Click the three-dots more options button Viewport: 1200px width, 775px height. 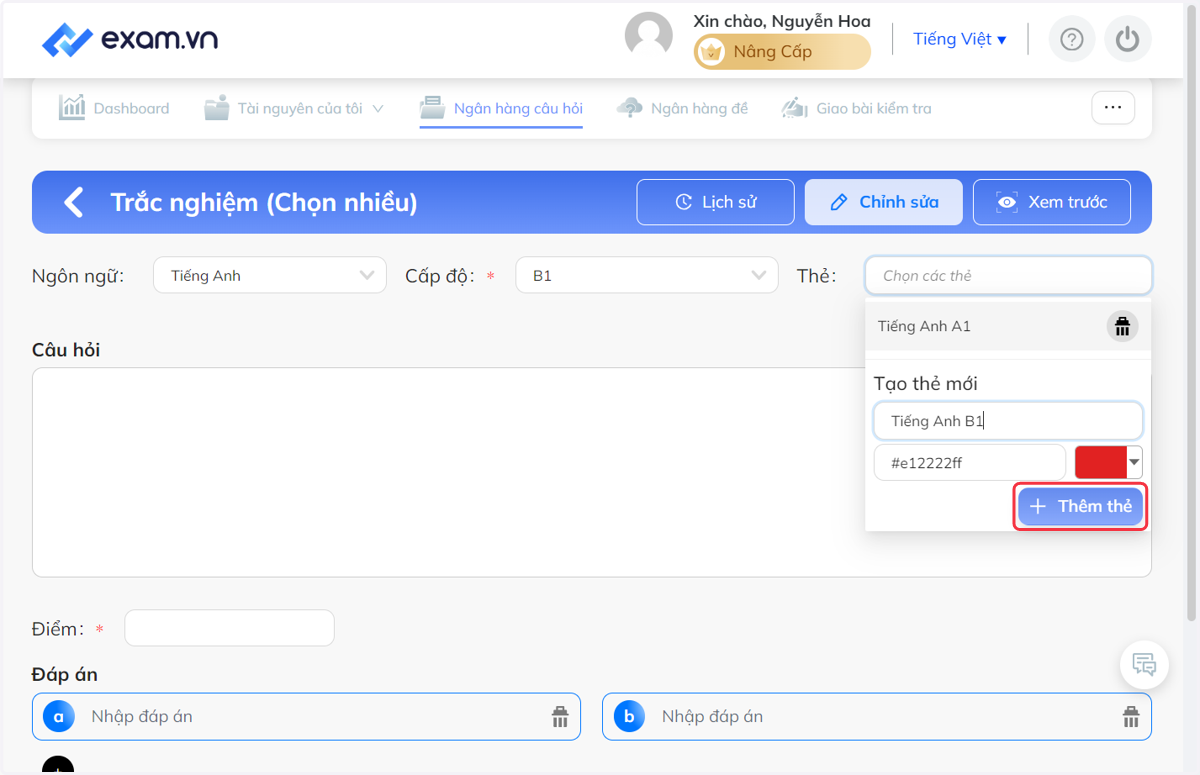click(x=1113, y=107)
